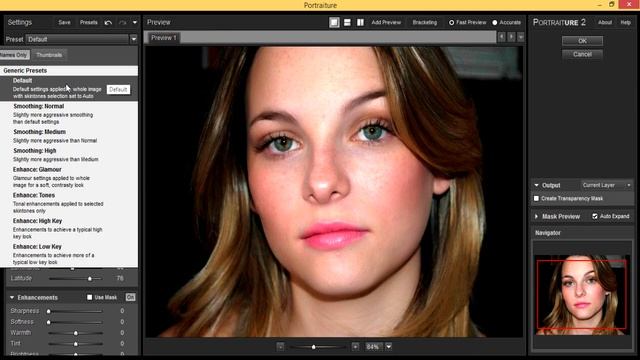Click the Latitude value 76
The image size is (640, 360).
[120, 278]
